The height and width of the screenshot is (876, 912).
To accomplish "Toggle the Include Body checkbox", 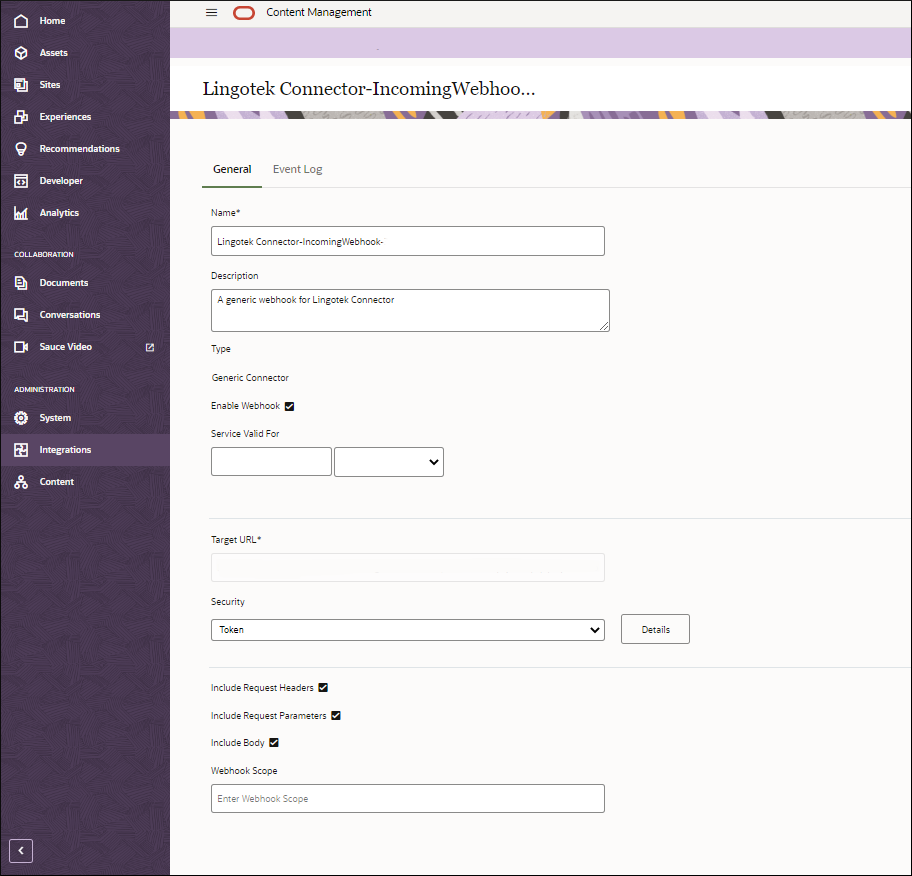I will (x=274, y=742).
